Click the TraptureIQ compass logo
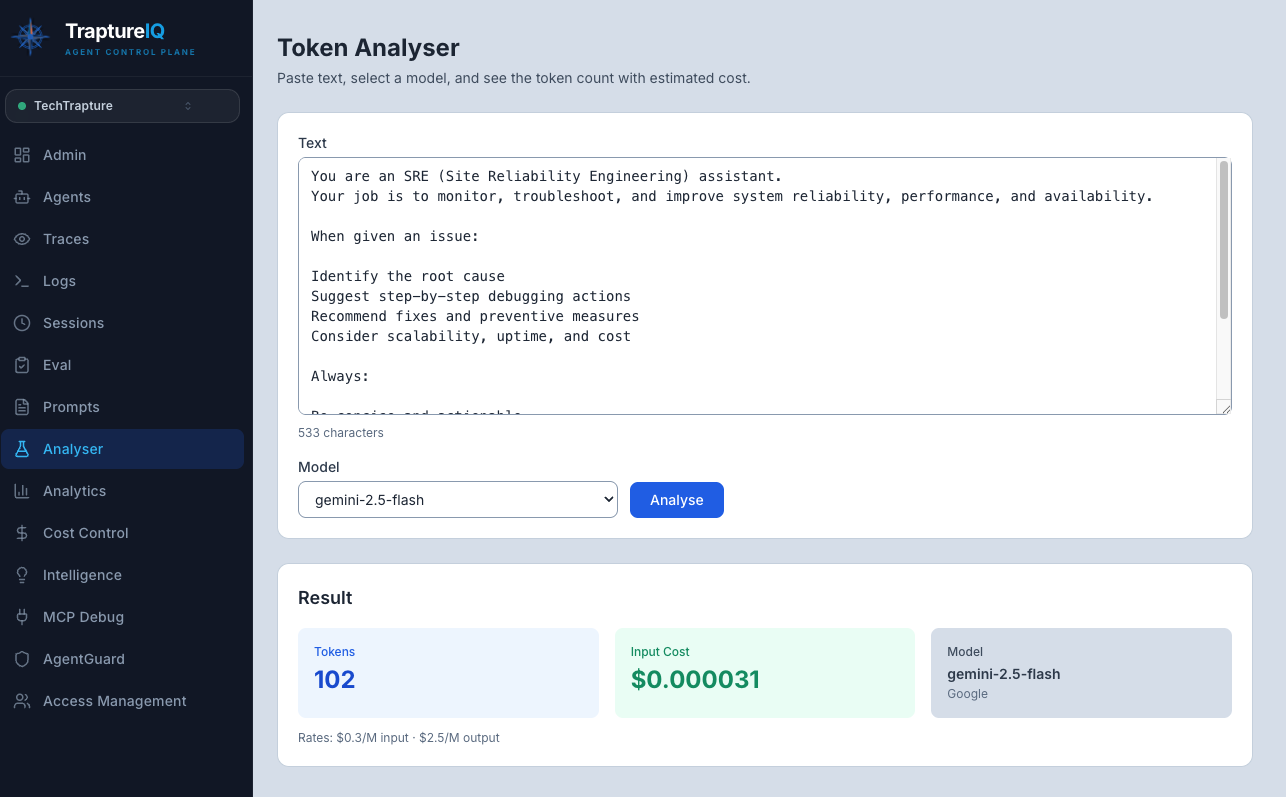 [30, 37]
